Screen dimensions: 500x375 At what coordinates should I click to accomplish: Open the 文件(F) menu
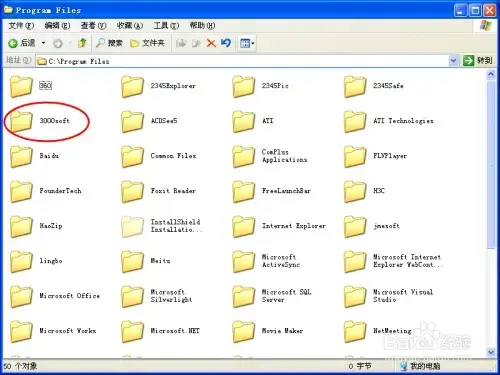pyautogui.click(x=21, y=26)
